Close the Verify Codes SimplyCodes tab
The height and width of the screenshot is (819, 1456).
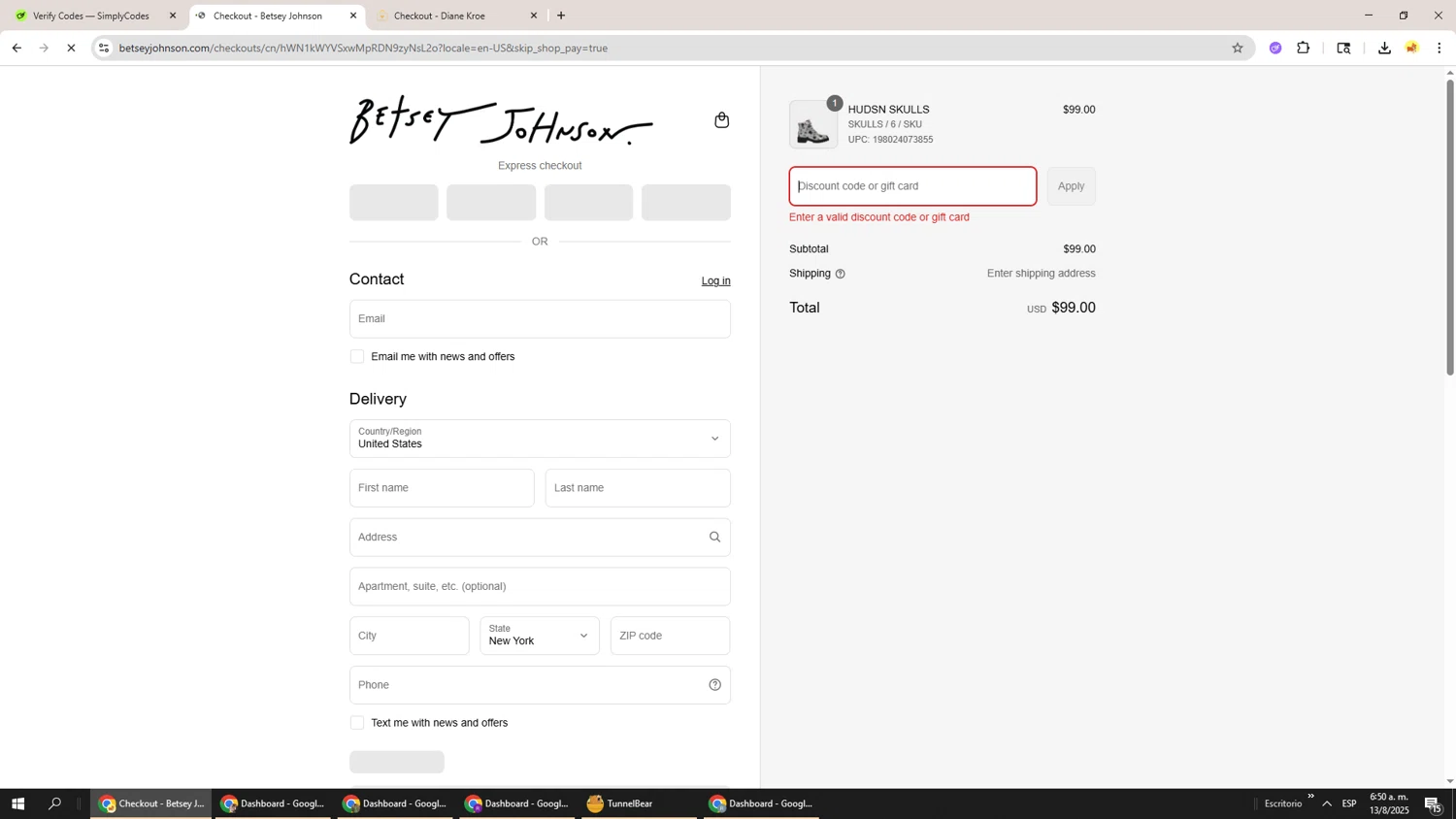click(173, 16)
